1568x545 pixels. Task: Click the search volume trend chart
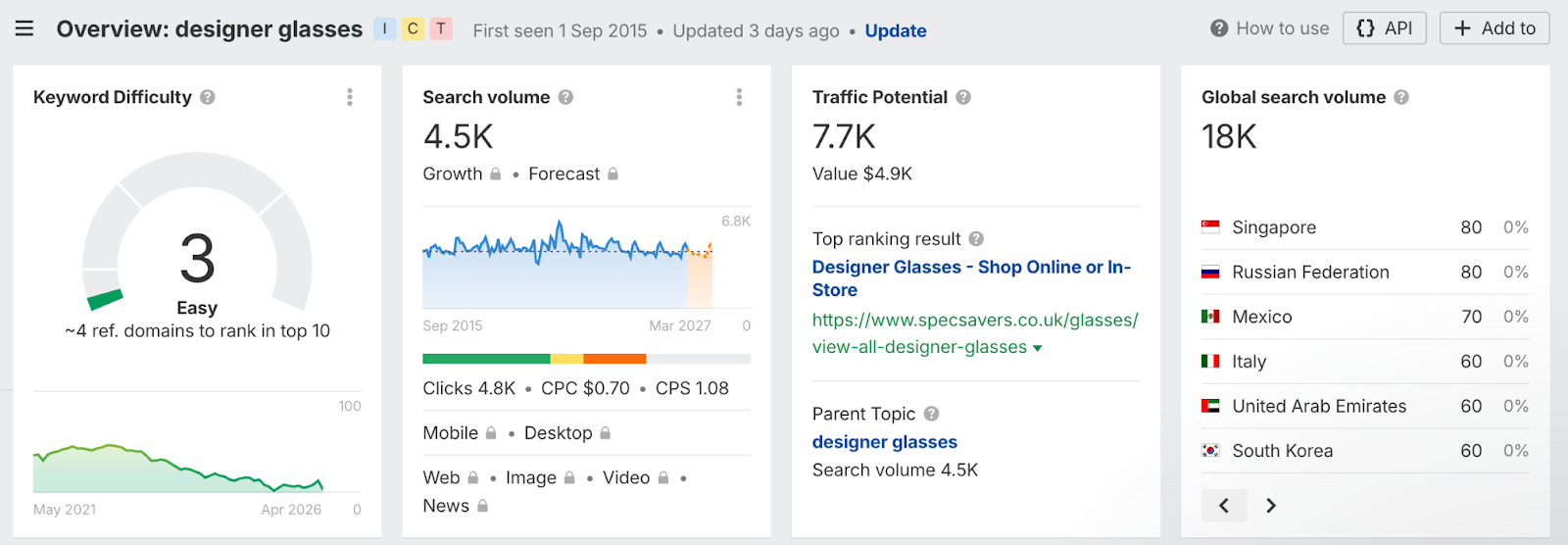[567, 263]
